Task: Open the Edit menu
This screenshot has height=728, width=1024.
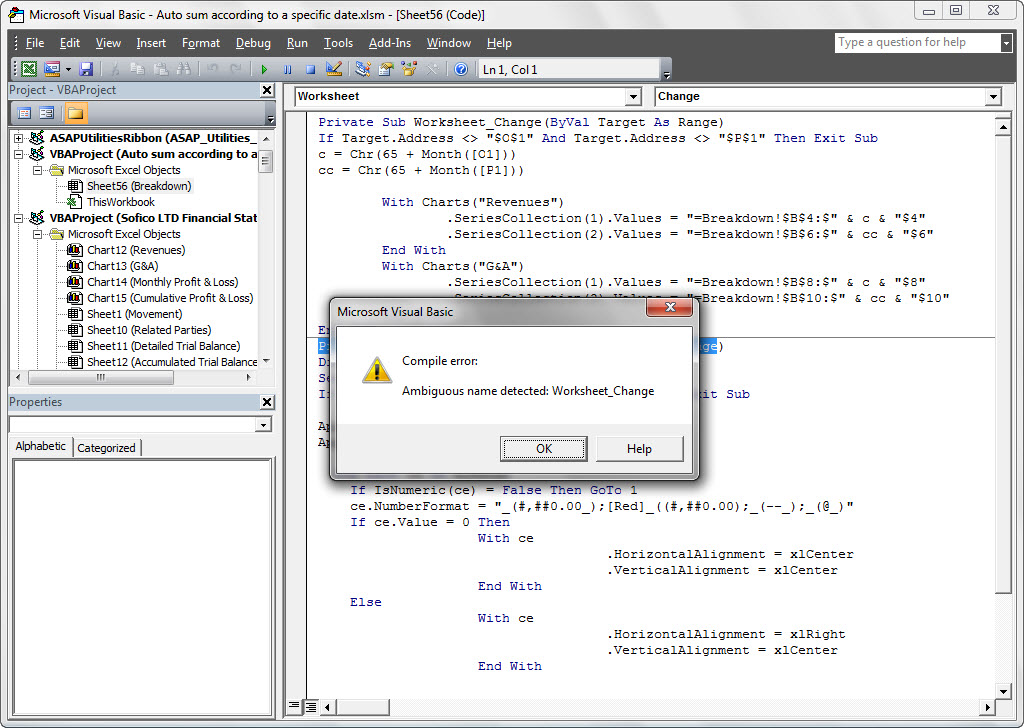Action: coord(69,43)
